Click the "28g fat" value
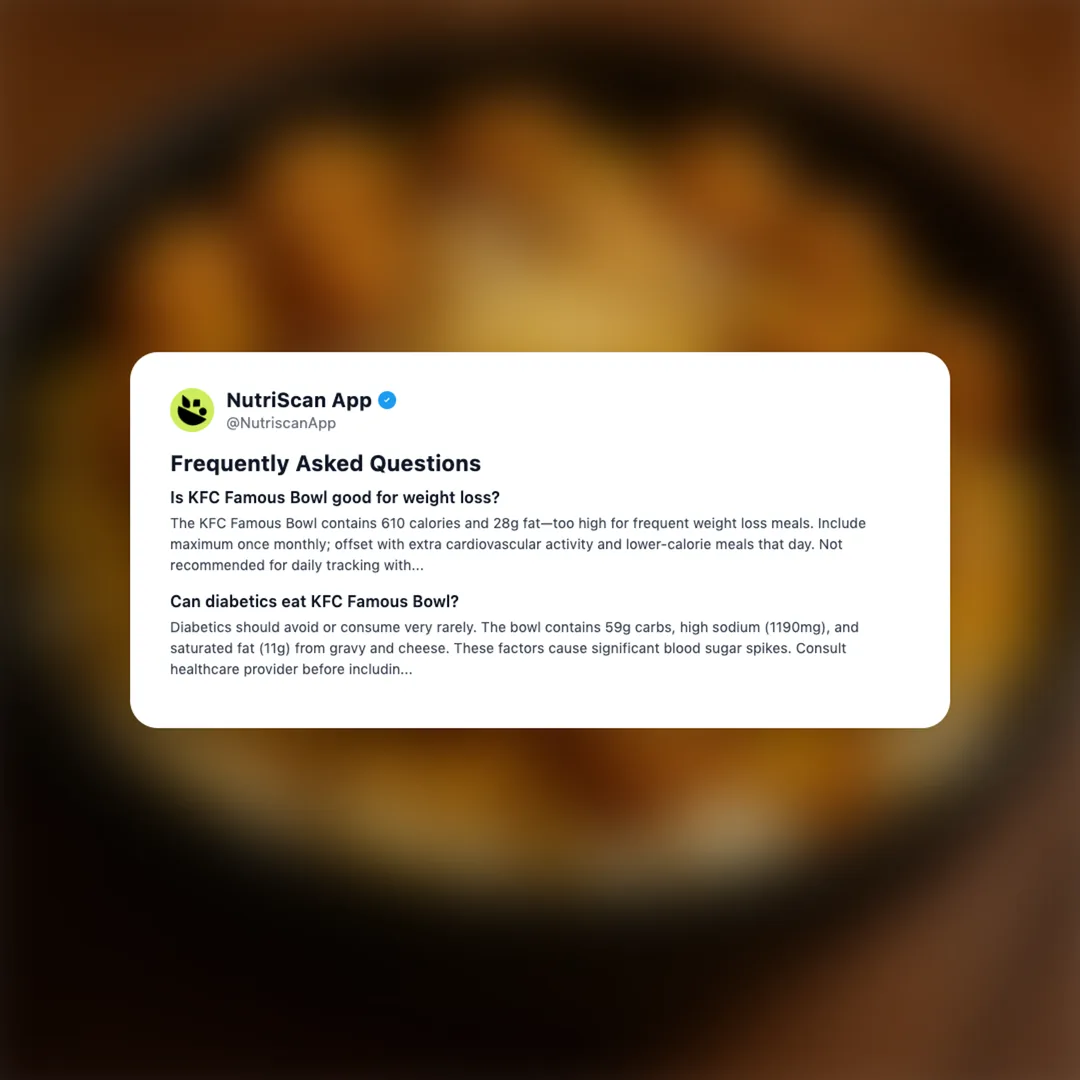Screen dimensions: 1080x1080 (x=517, y=523)
